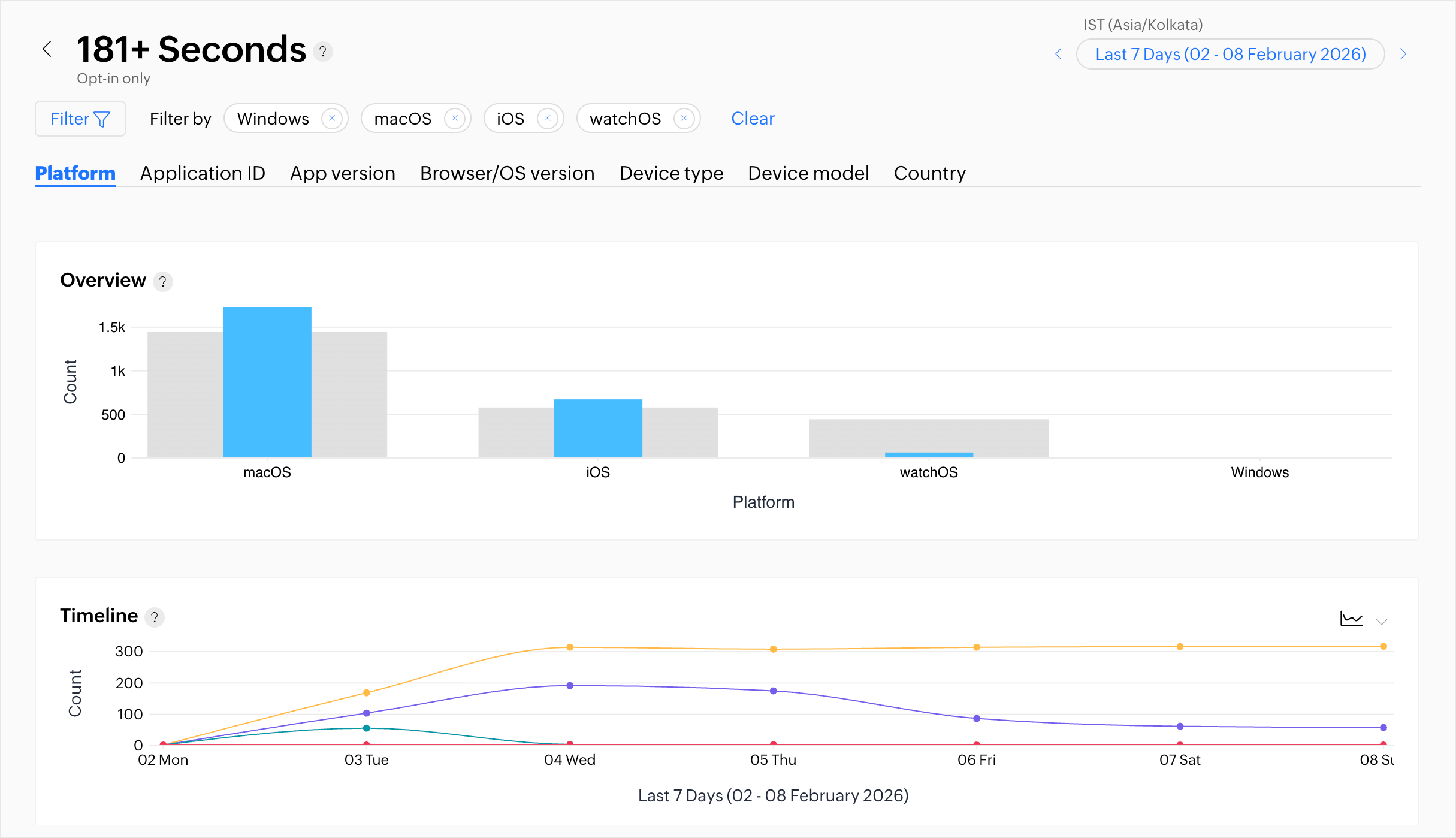
Task: Remove the watchOS filter chip
Action: pos(684,118)
